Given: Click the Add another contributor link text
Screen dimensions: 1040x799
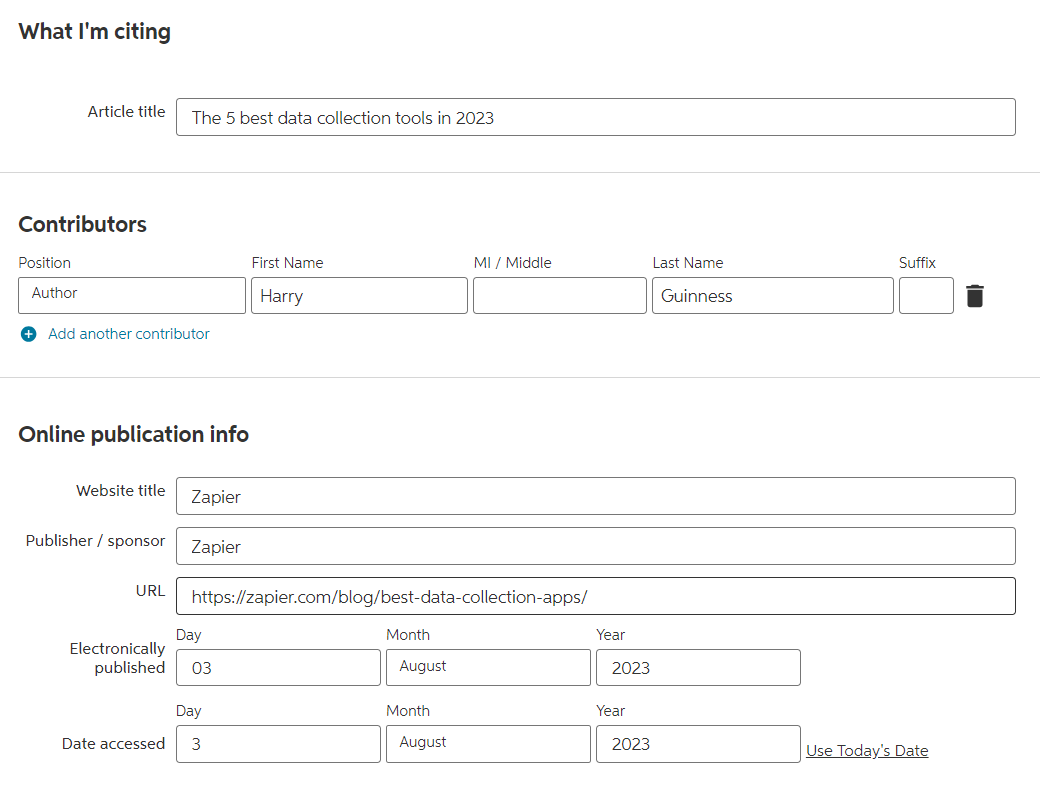Looking at the screenshot, I should tap(129, 334).
